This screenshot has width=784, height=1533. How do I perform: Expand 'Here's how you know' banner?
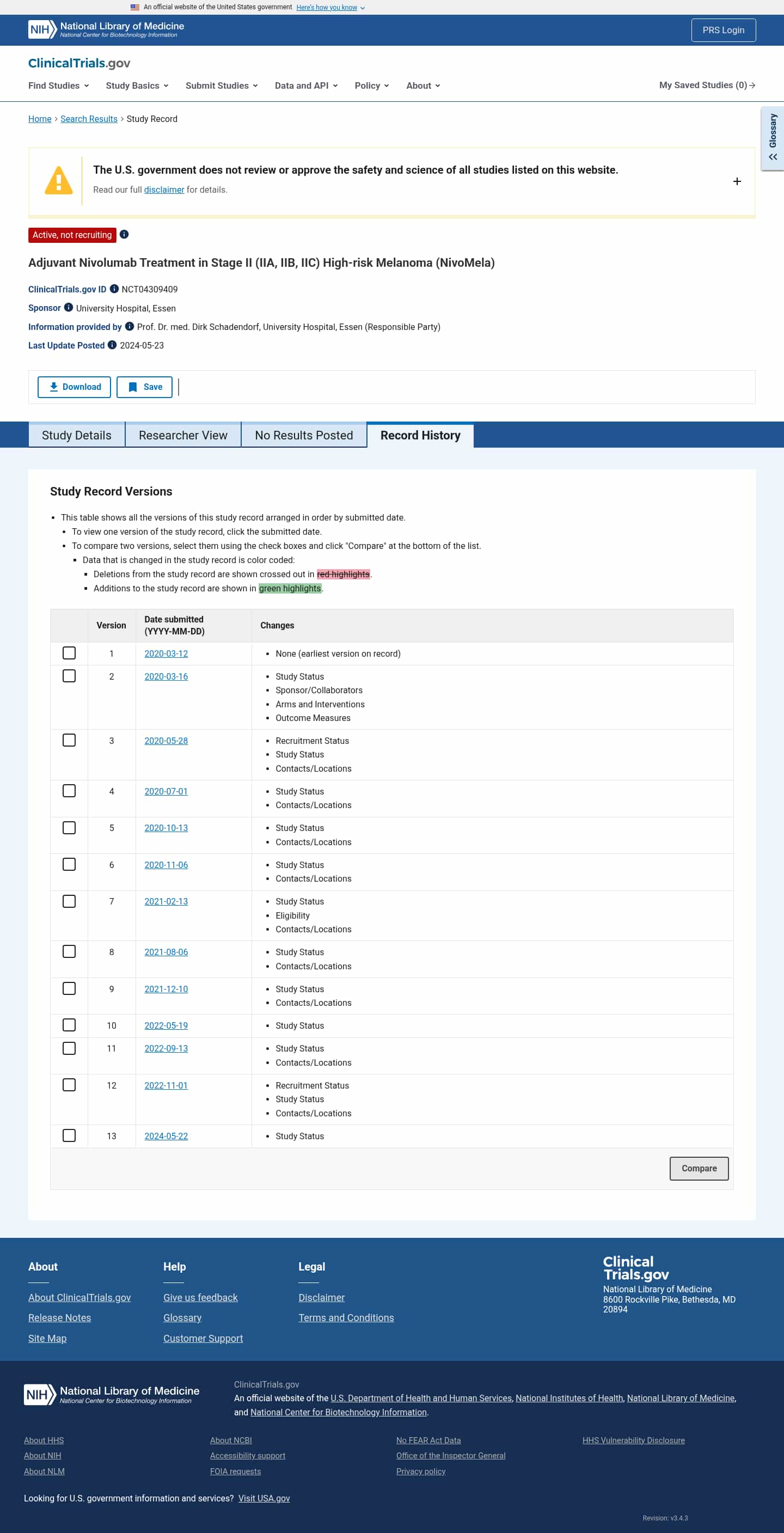click(x=330, y=7)
